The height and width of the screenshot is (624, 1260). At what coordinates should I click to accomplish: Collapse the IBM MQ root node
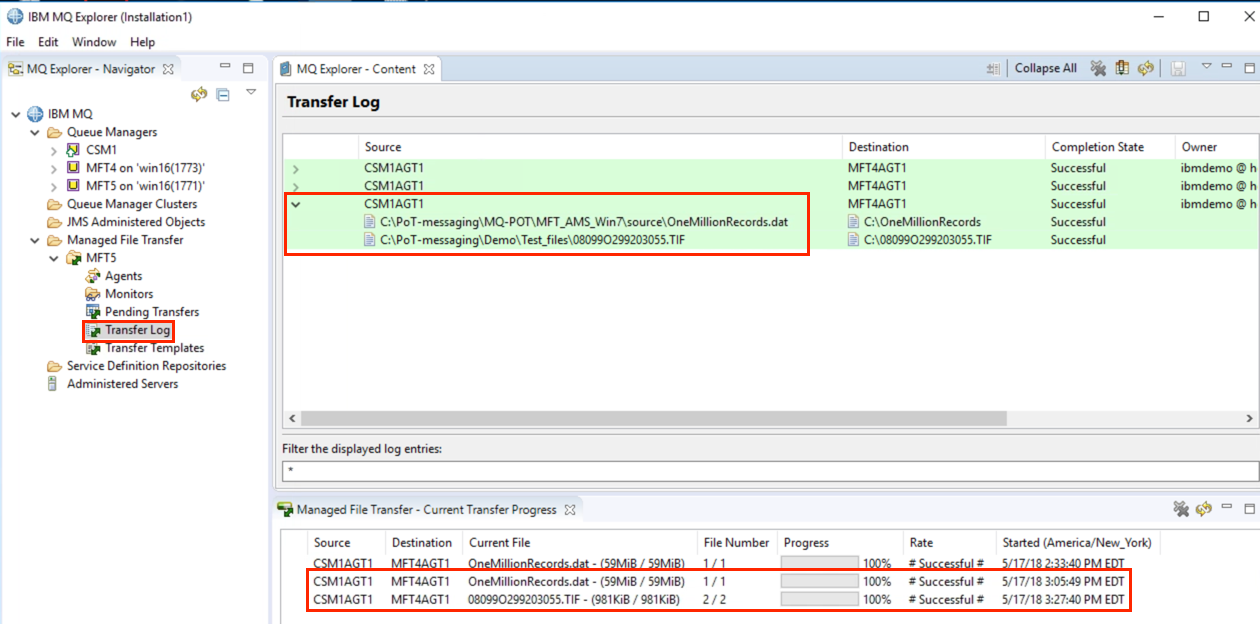[15, 114]
